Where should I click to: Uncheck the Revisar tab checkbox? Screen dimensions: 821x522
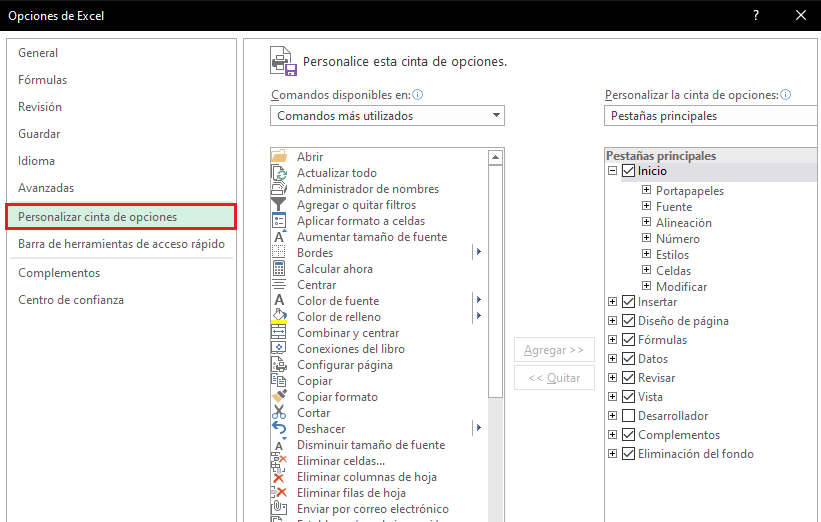point(628,377)
